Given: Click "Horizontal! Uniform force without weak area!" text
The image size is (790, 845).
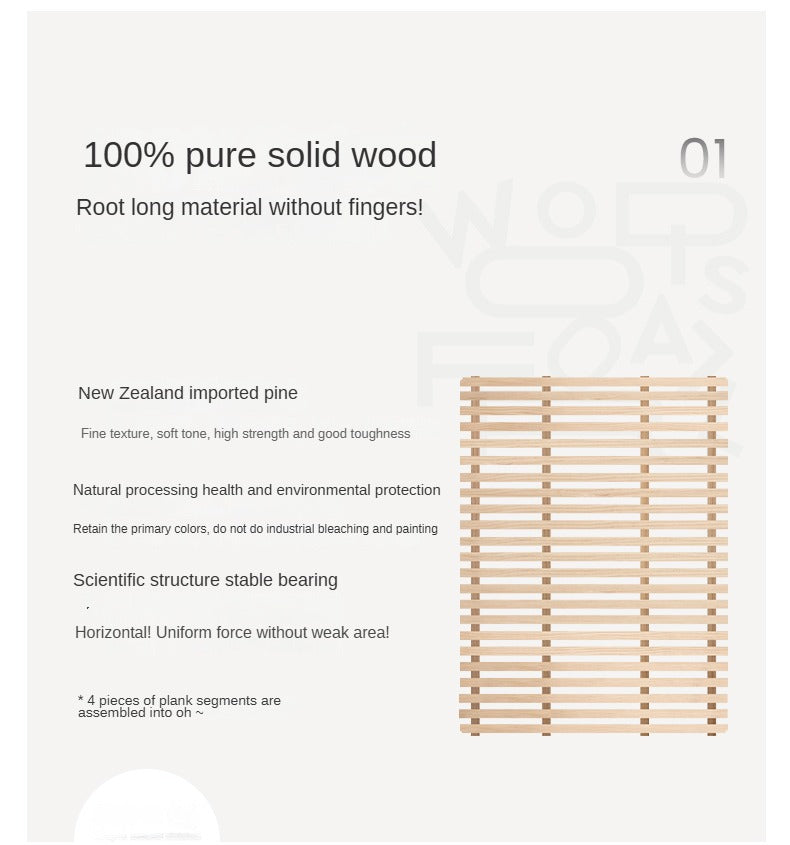Looking at the screenshot, I should click(232, 633).
